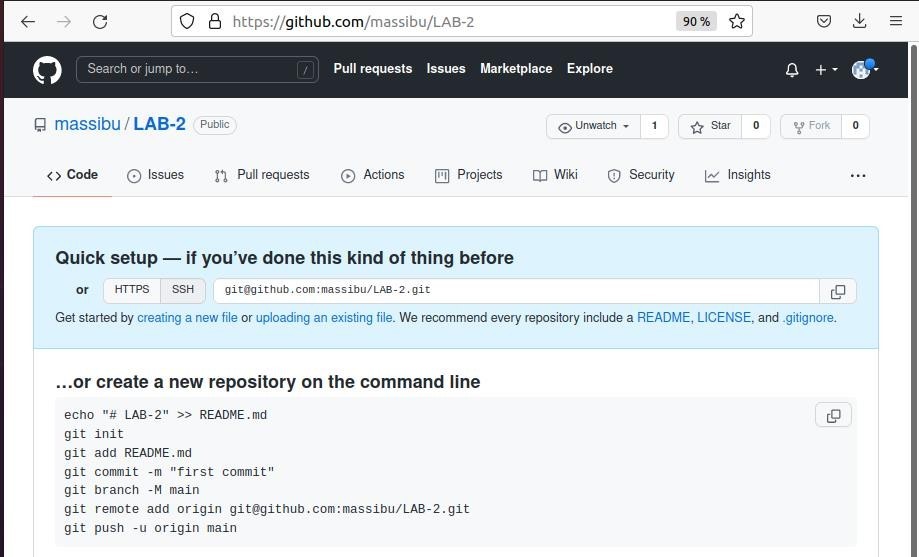This screenshot has height=557, width=919.
Task: Reset the 90% zoom level badge
Action: point(696,22)
